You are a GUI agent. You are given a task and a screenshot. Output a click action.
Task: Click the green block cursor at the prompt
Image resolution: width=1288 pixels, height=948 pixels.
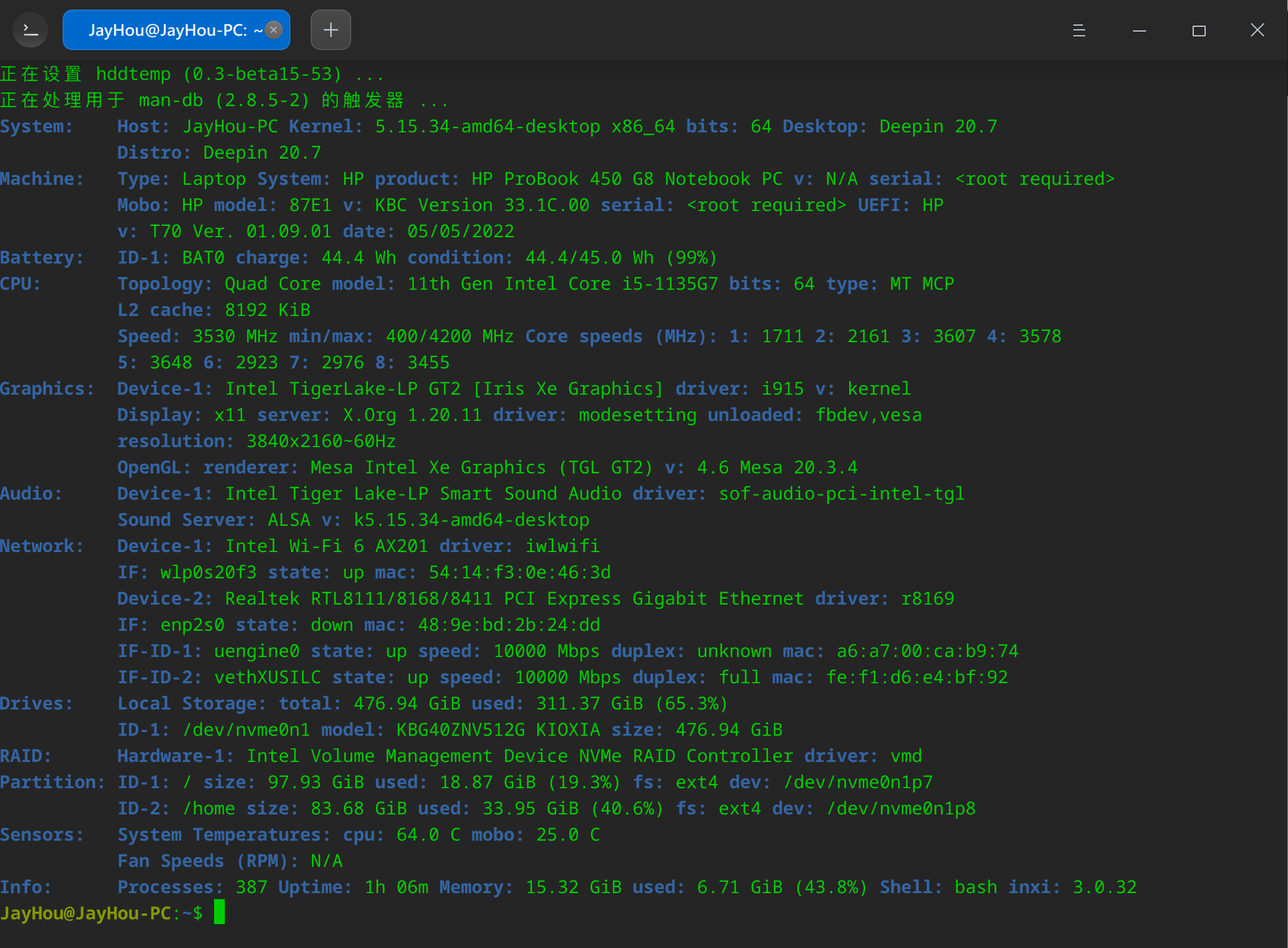[219, 913]
